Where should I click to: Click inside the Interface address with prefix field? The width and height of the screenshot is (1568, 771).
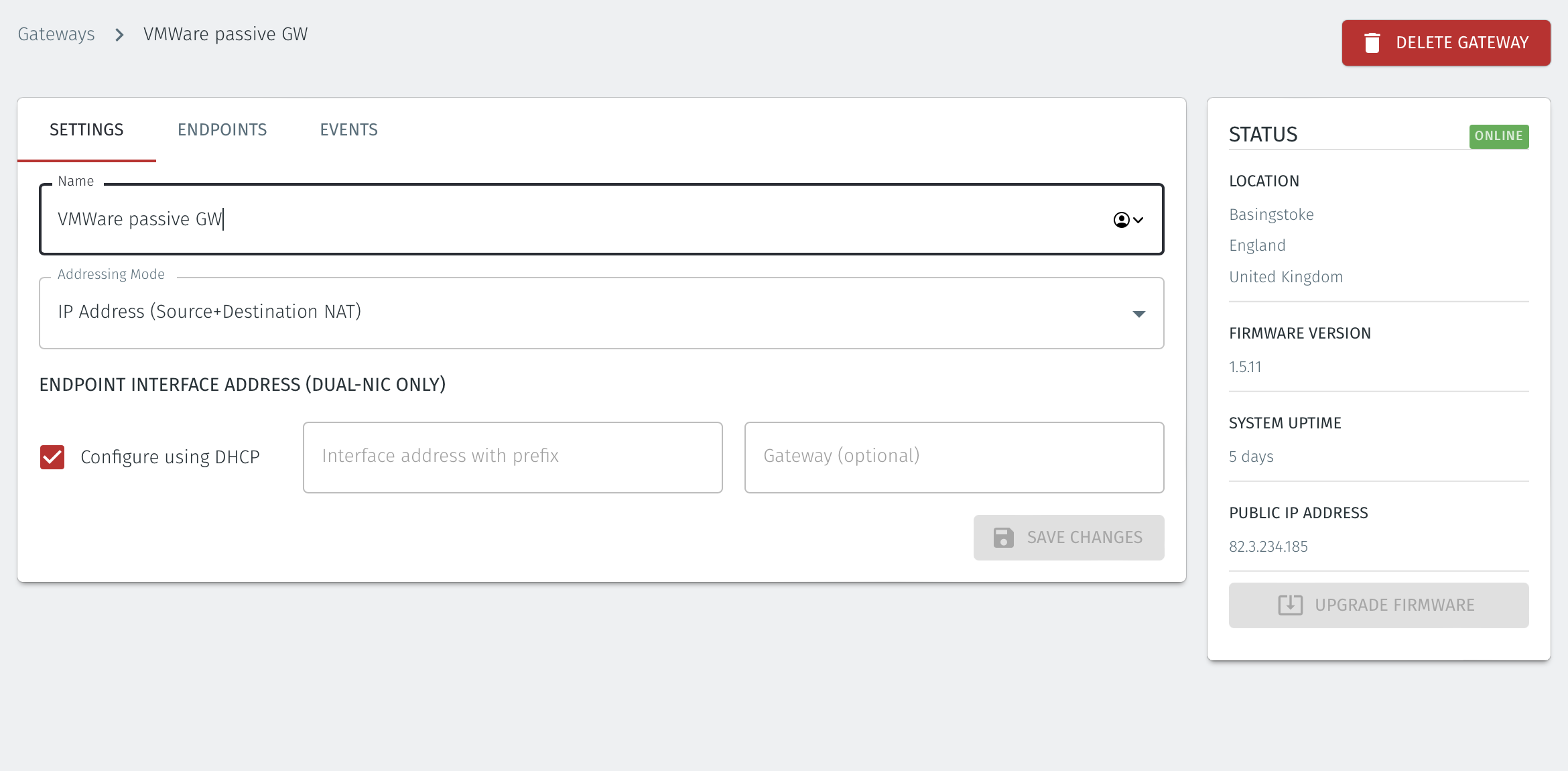[x=513, y=457]
